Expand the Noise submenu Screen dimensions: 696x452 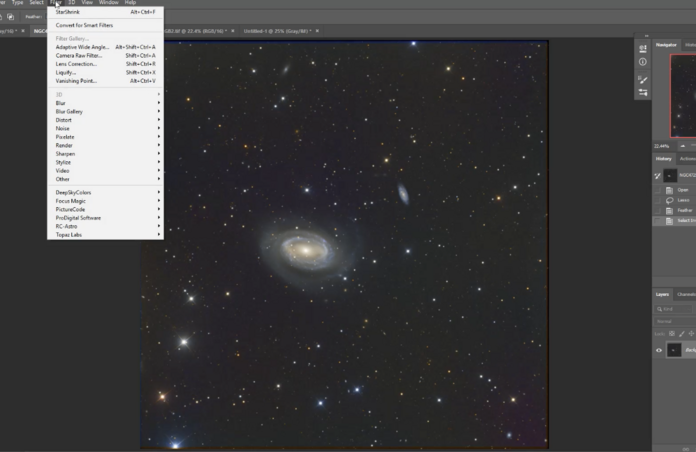pos(106,128)
